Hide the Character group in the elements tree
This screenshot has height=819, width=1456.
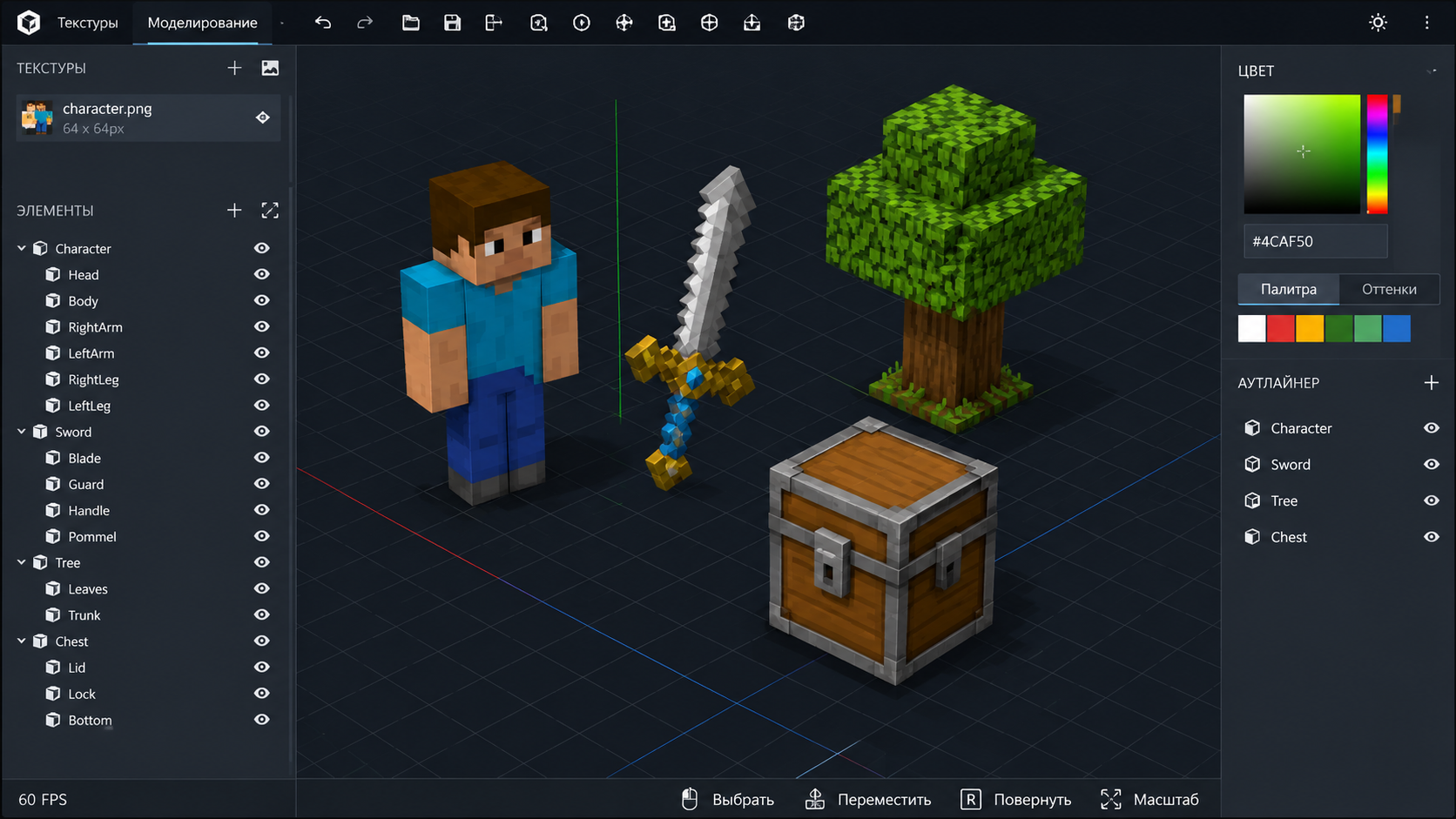(x=261, y=248)
